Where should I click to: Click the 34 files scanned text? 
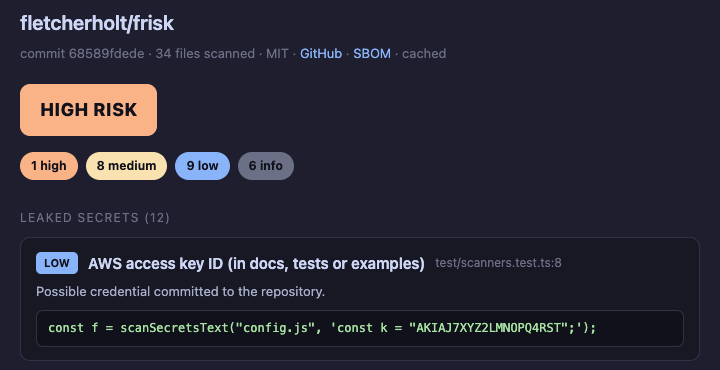tap(205, 54)
